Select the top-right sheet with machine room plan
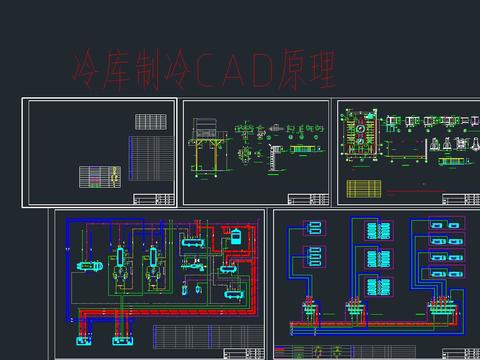The height and width of the screenshot is (360, 480). (408, 153)
